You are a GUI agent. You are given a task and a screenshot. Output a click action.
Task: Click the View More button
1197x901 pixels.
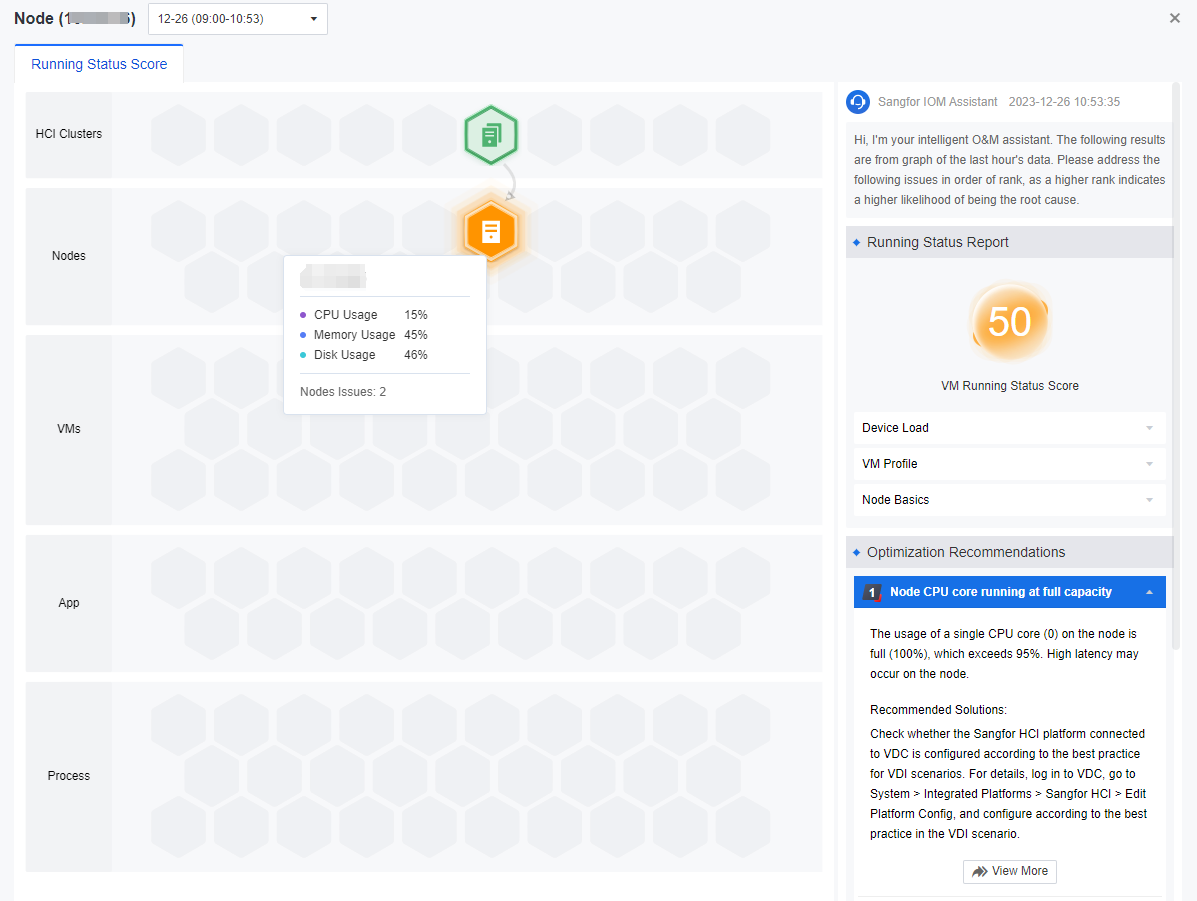point(1010,871)
